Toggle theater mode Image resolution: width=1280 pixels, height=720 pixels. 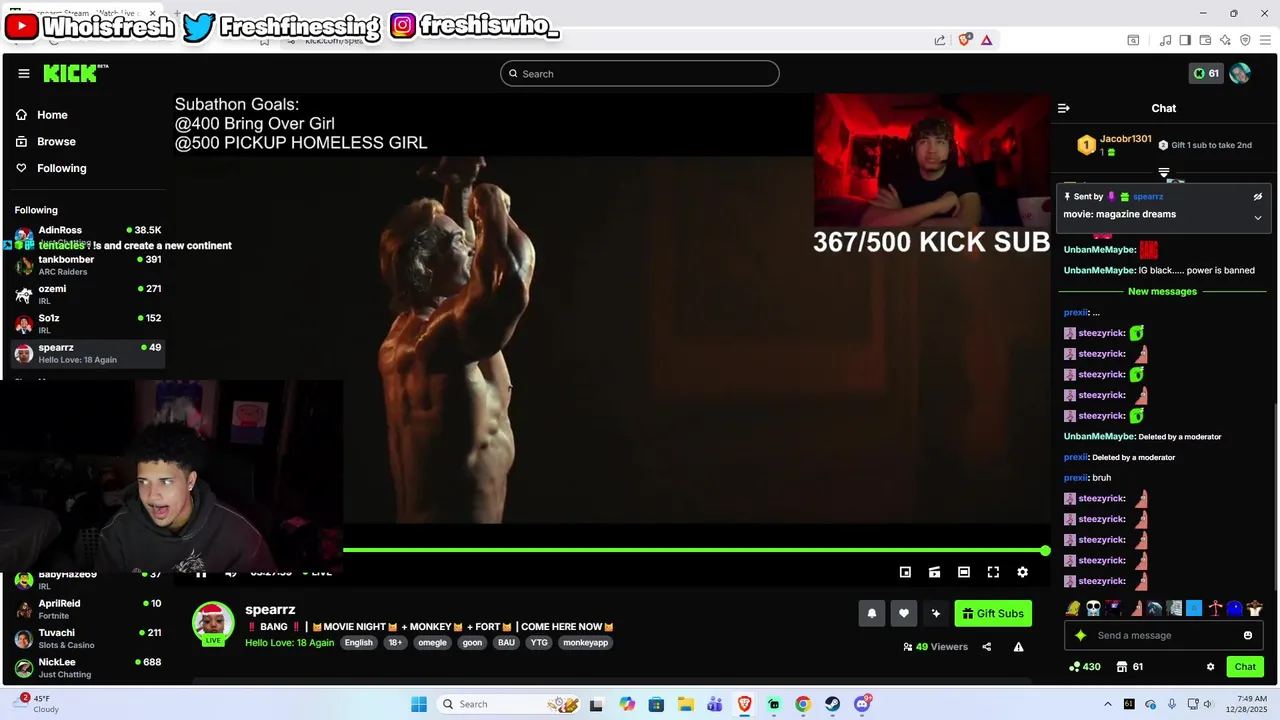(963, 572)
